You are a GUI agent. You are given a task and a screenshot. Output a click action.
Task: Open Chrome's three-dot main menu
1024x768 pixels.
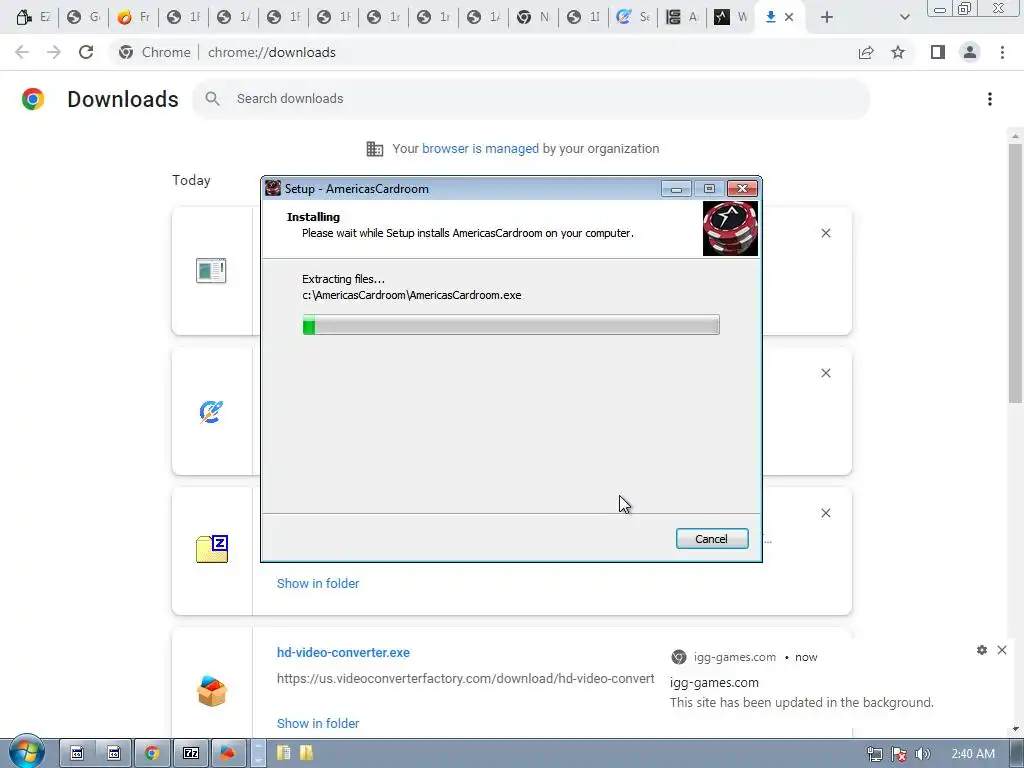(x=1002, y=52)
